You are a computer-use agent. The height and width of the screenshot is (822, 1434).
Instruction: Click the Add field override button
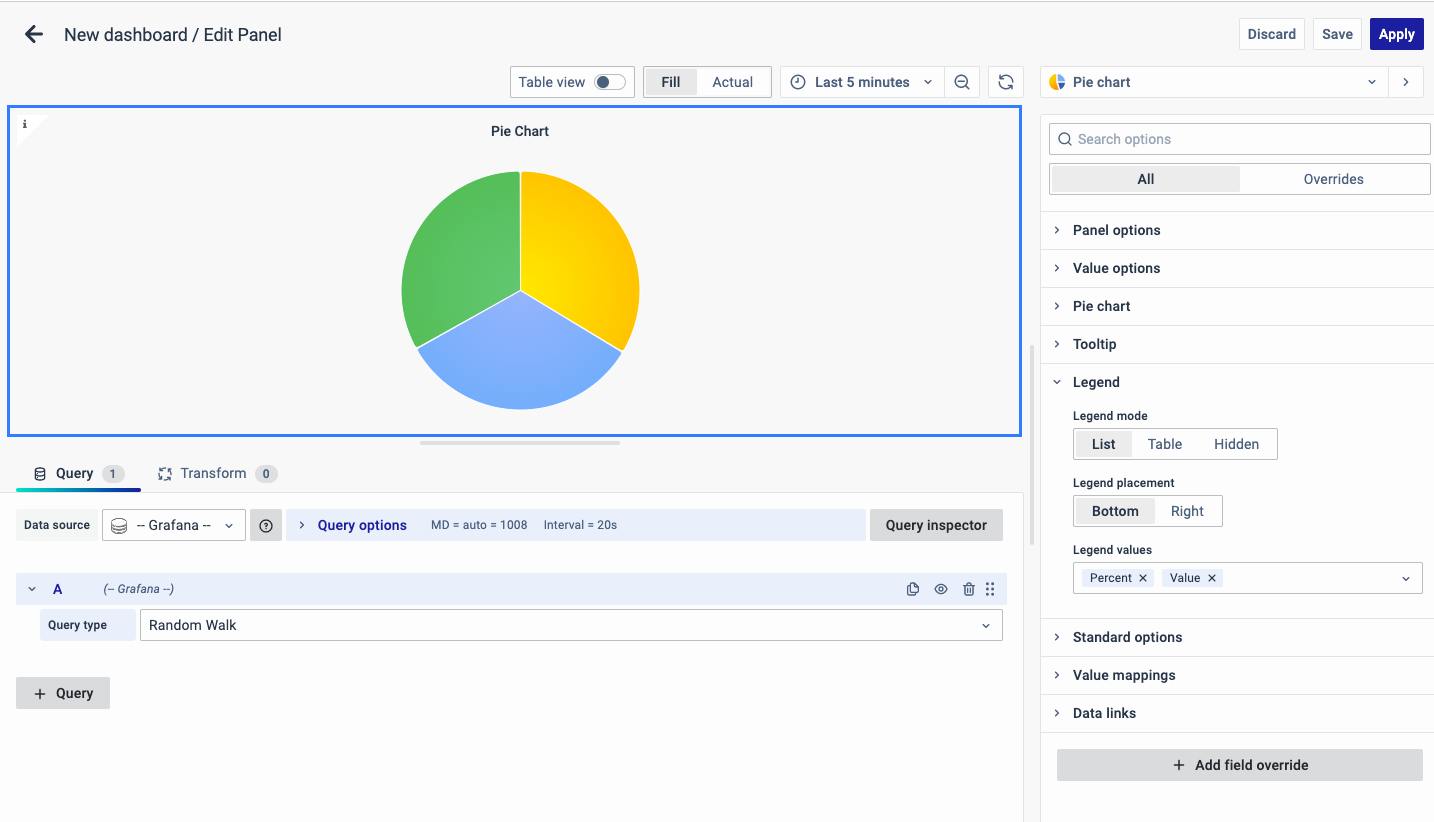click(1239, 765)
